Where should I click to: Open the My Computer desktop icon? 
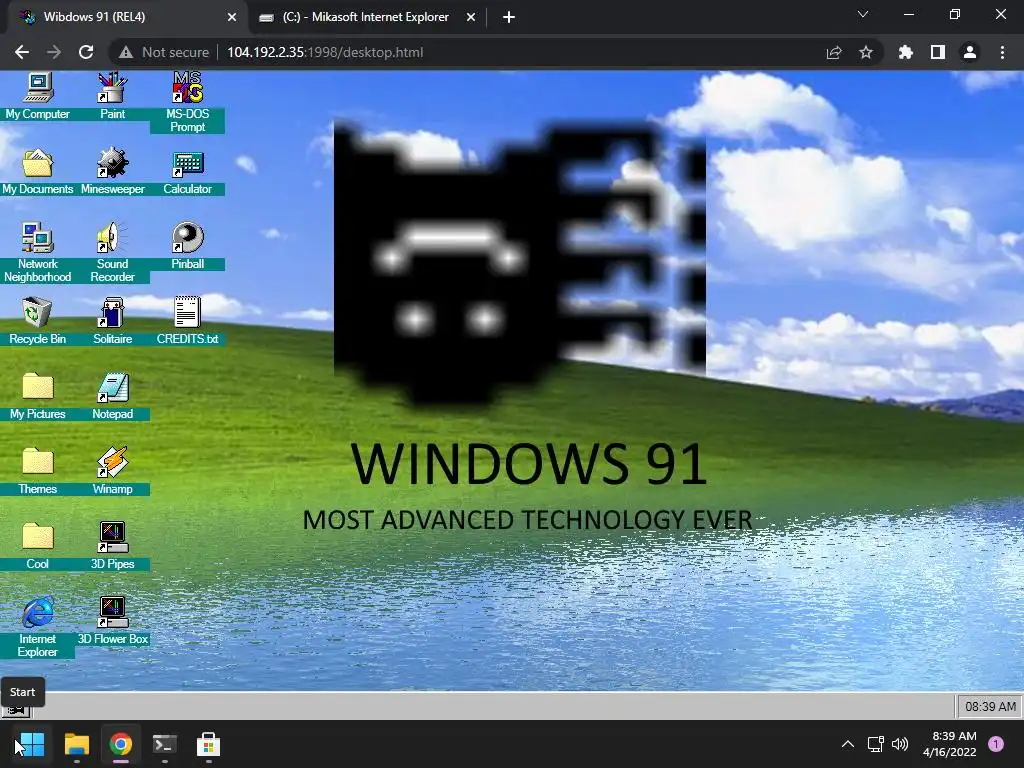coord(38,96)
